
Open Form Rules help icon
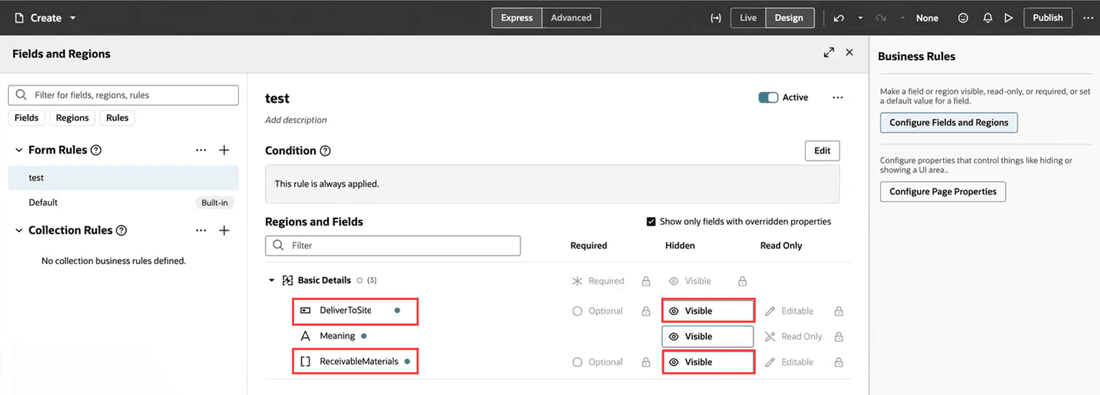pyautogui.click(x=97, y=150)
